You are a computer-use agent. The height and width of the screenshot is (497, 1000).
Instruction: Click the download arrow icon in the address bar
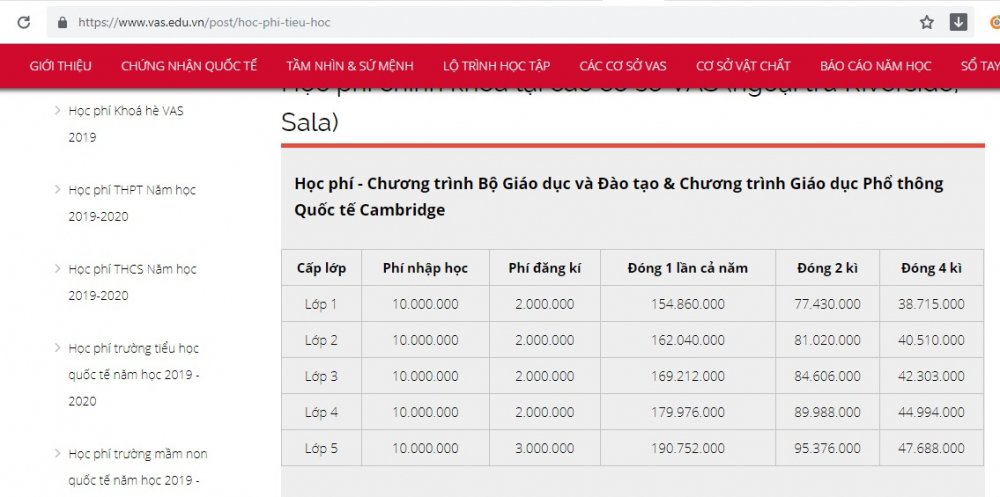tap(957, 22)
